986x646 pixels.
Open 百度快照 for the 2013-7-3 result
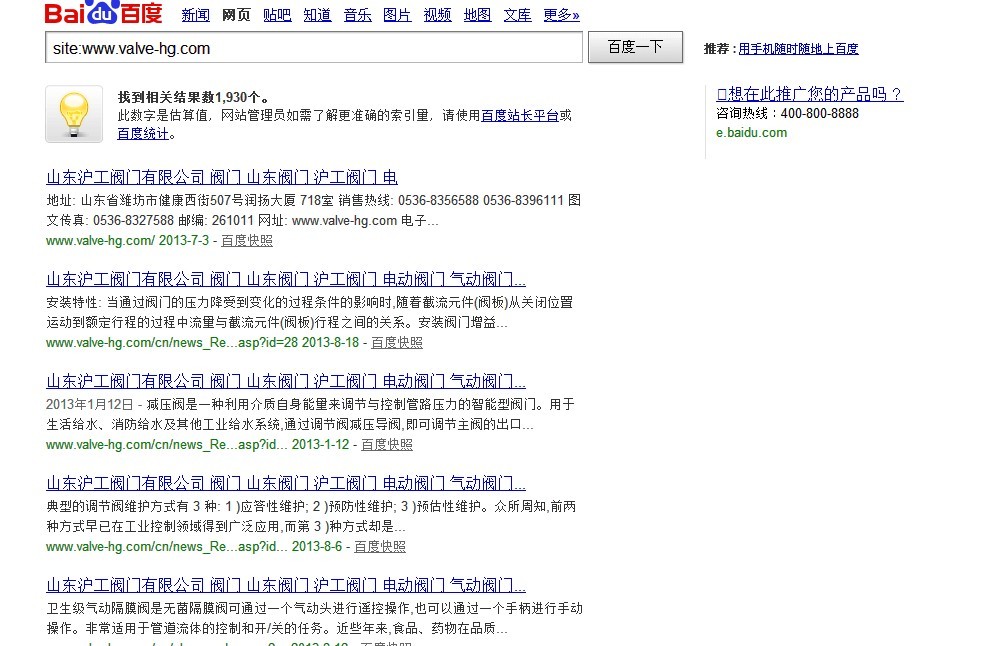246,240
